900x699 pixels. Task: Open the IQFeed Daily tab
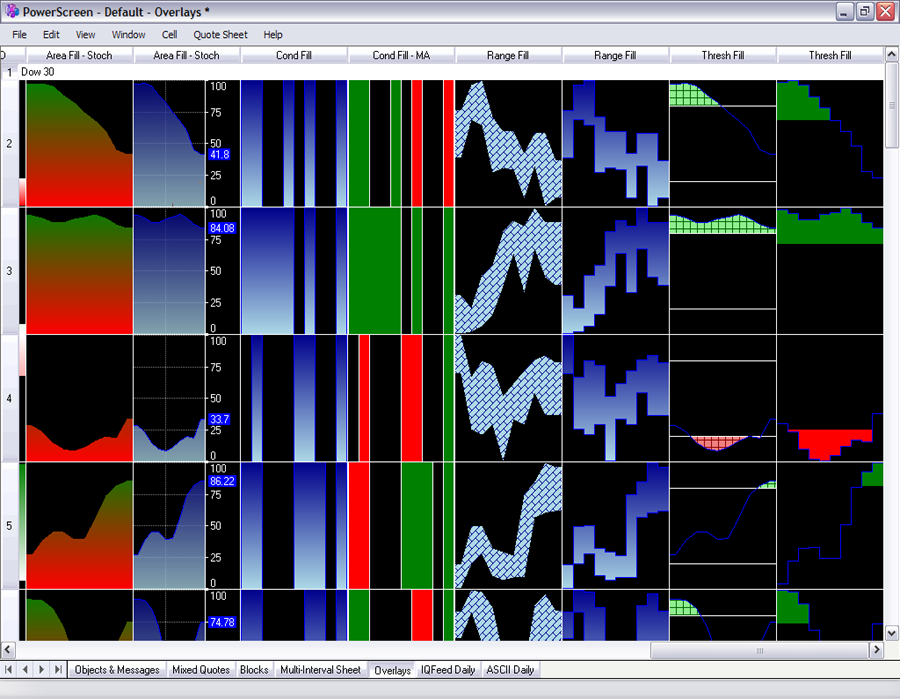coord(448,669)
